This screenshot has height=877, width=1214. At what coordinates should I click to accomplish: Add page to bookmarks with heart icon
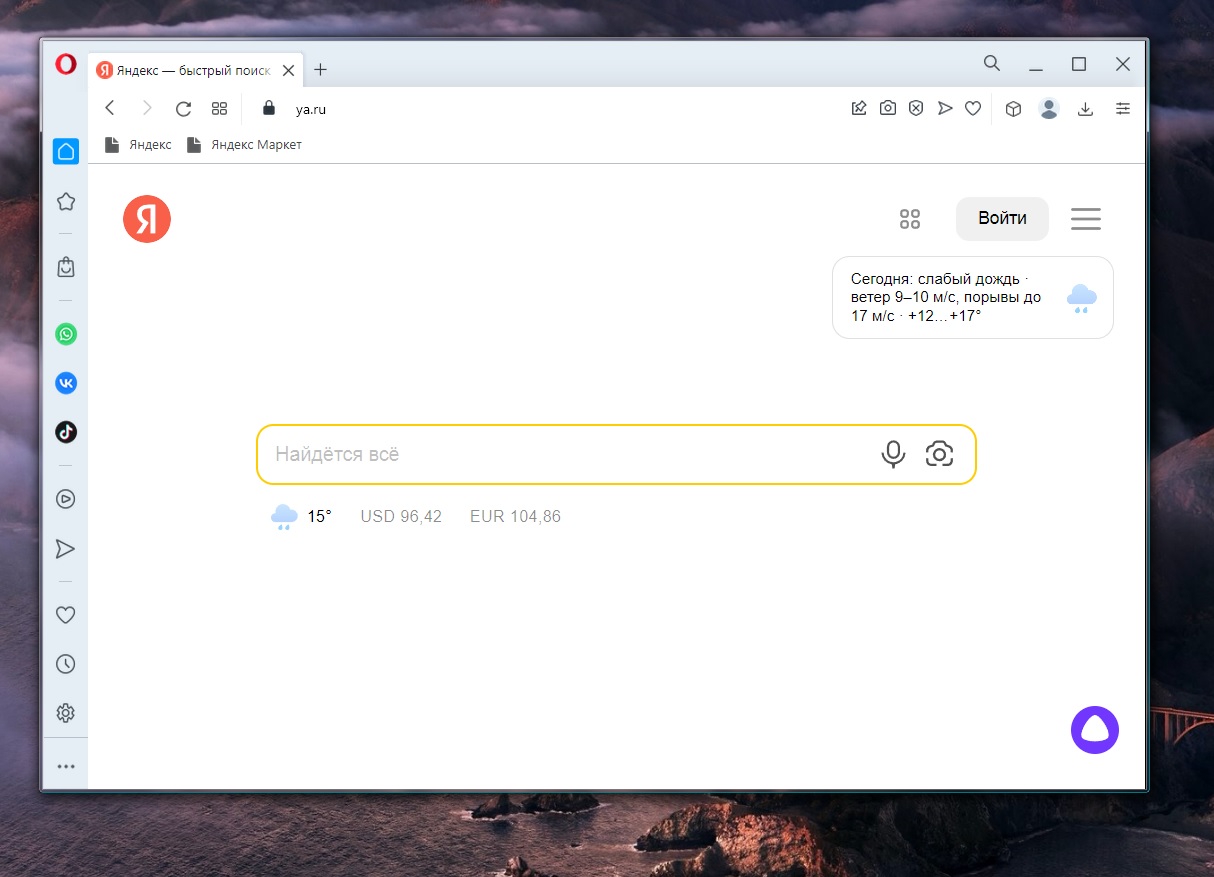pyautogui.click(x=973, y=108)
